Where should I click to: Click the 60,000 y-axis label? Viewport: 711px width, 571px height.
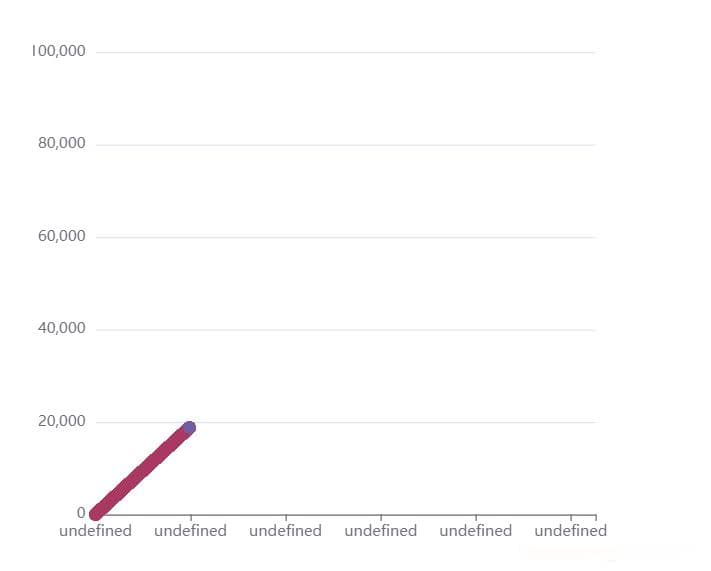pyautogui.click(x=62, y=236)
